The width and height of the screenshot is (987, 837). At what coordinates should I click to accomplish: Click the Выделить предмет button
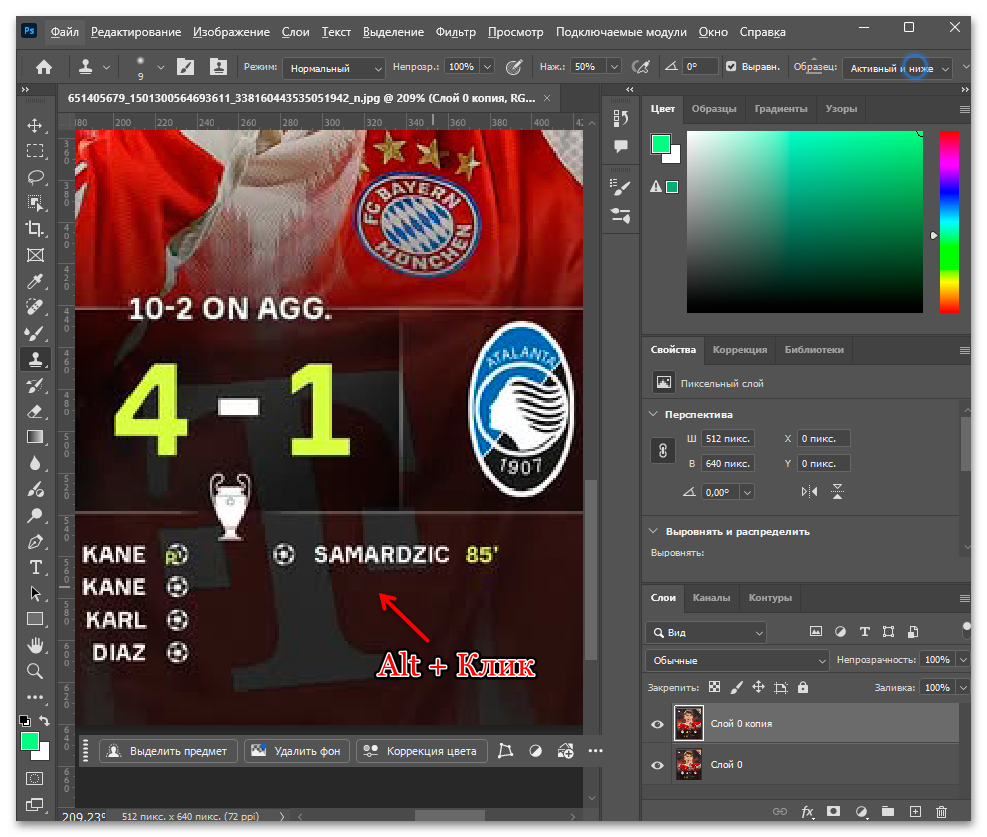[168, 751]
